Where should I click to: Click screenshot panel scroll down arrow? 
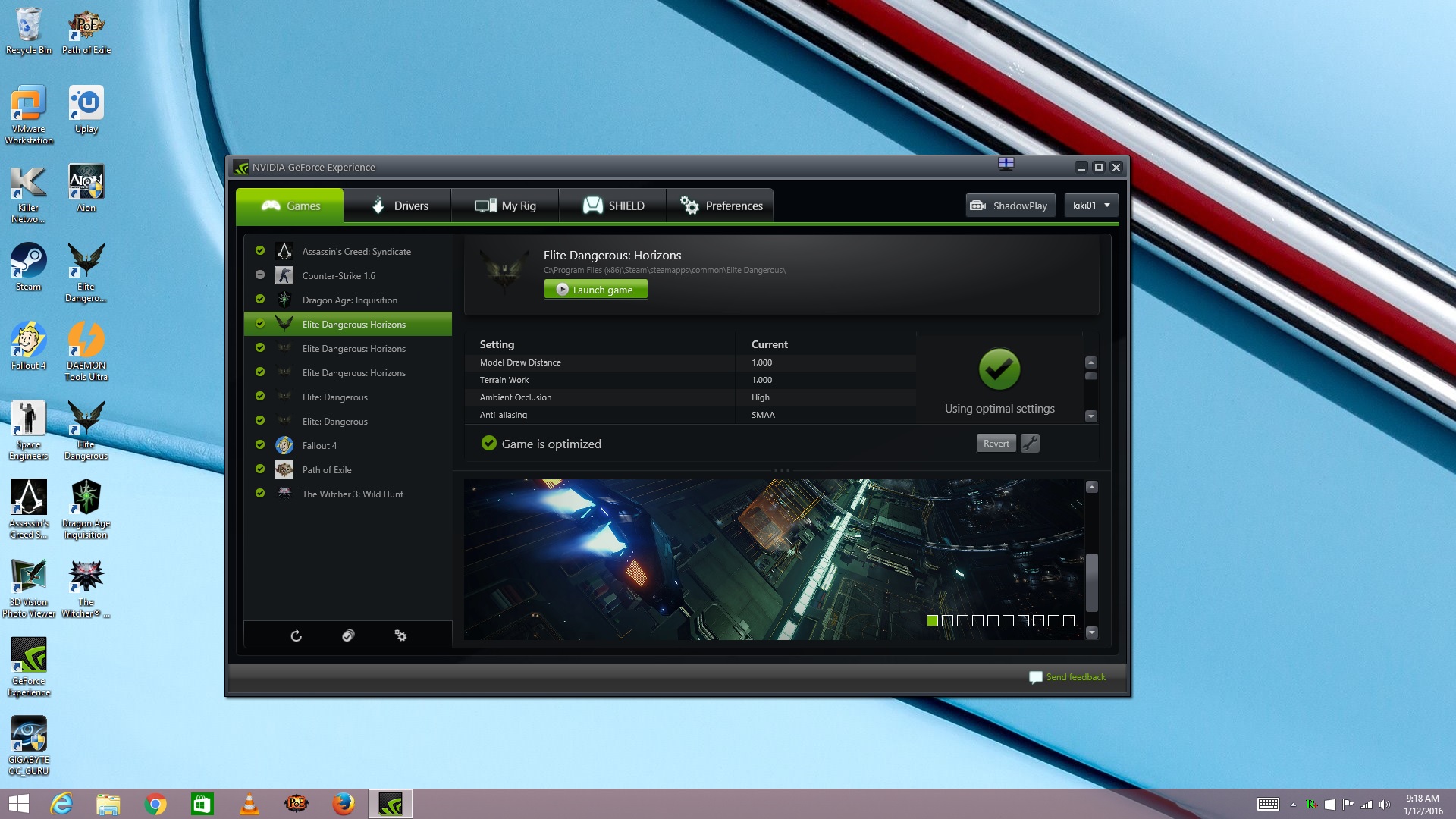pyautogui.click(x=1092, y=632)
